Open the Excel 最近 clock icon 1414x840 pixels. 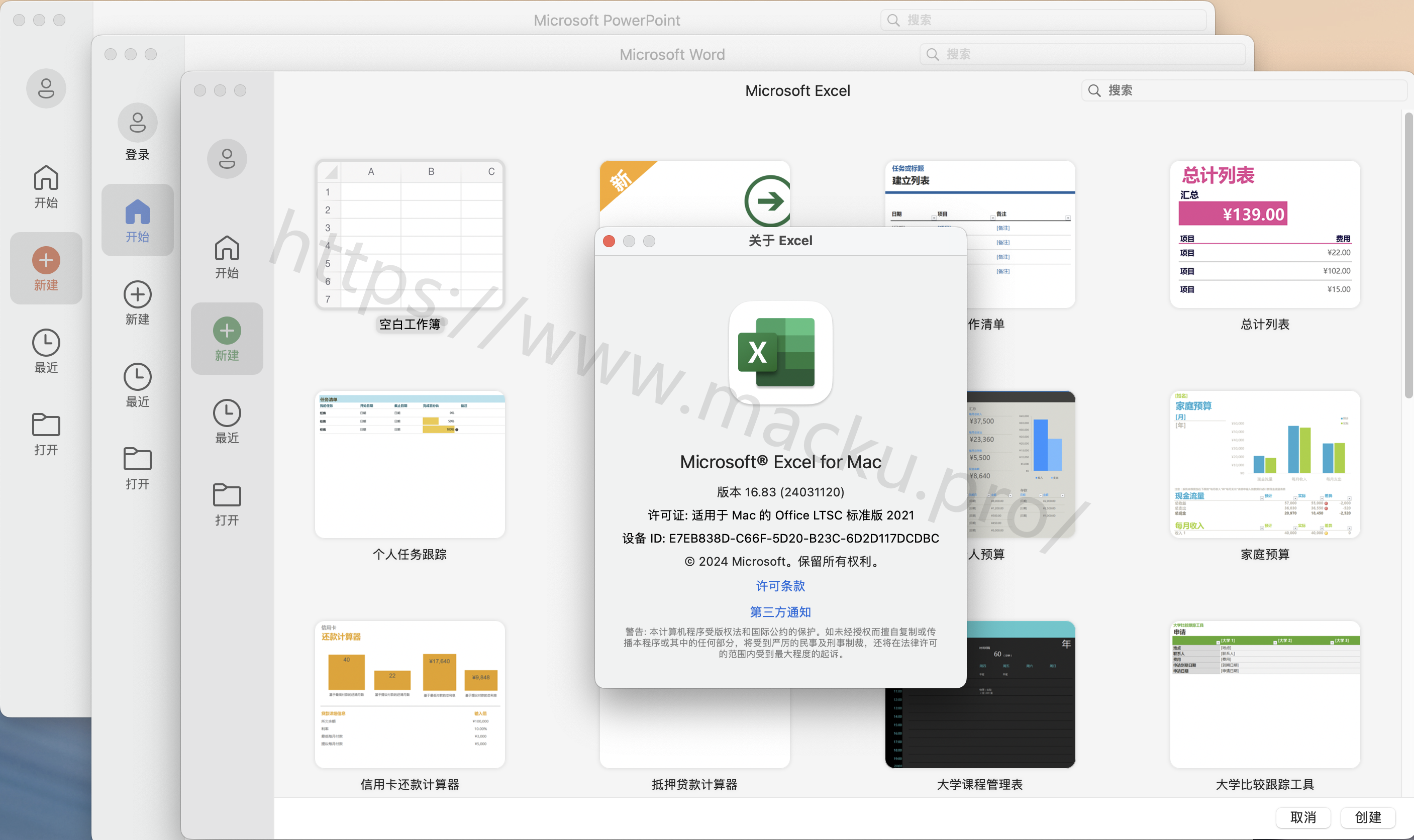(x=227, y=412)
